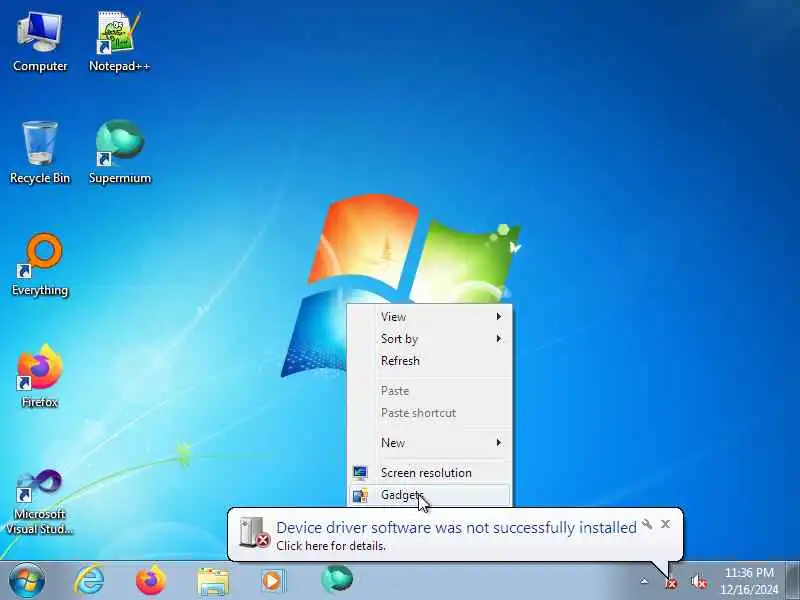Screen dimensions: 800x600
Task: Click the Show desktop strip
Action: (x=792, y=580)
